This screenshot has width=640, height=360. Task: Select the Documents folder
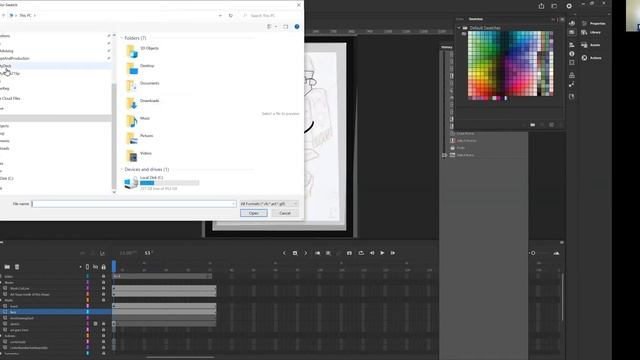(142, 86)
